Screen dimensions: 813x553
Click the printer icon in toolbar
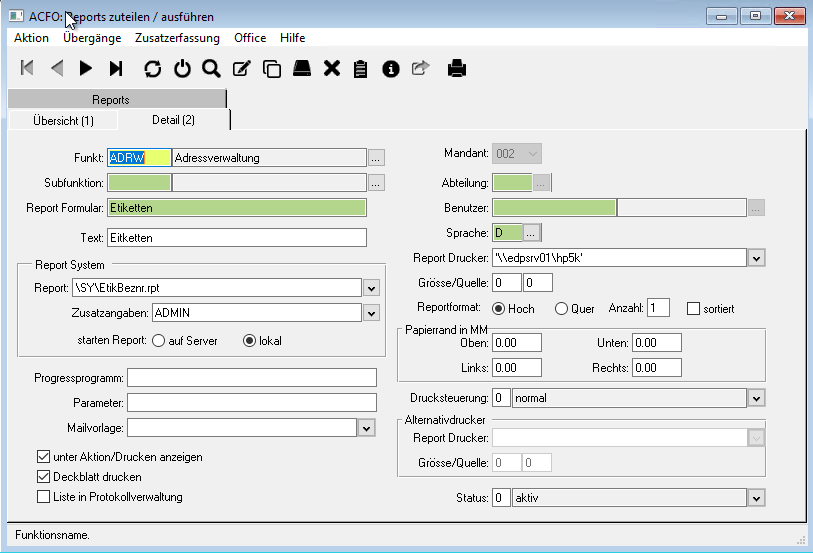[x=456, y=68]
